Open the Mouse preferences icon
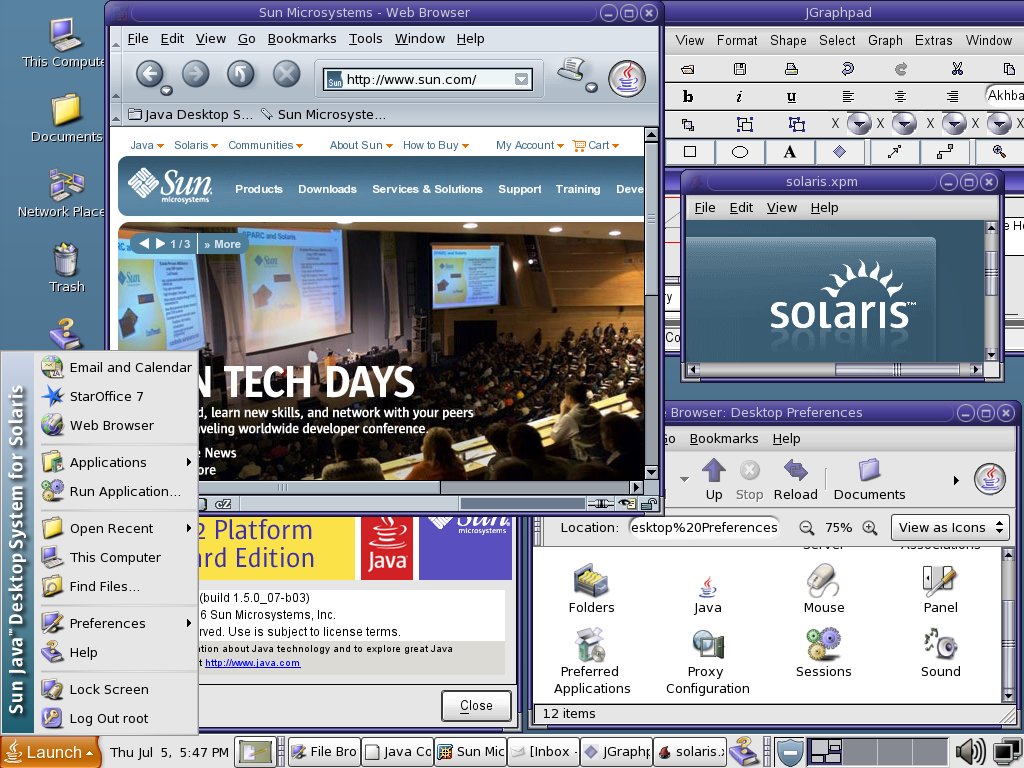 click(824, 588)
